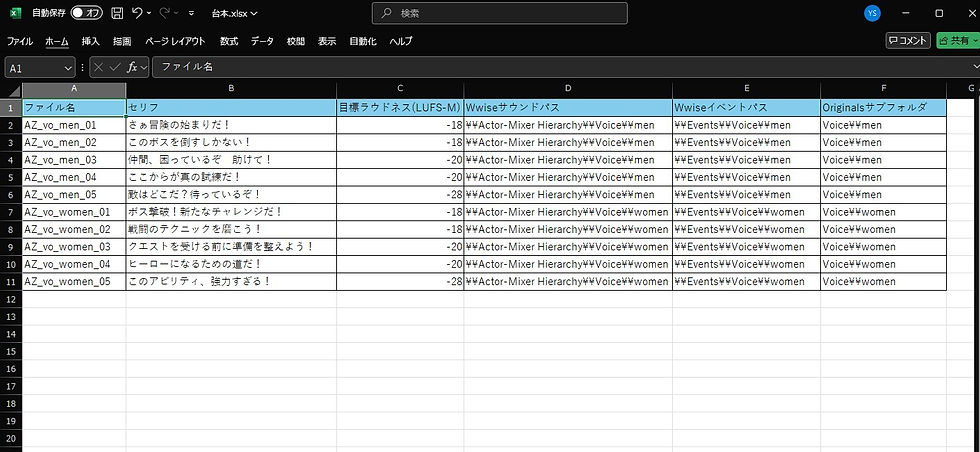
Task: Open the Name Box dropdown arrow
Action: (x=68, y=68)
